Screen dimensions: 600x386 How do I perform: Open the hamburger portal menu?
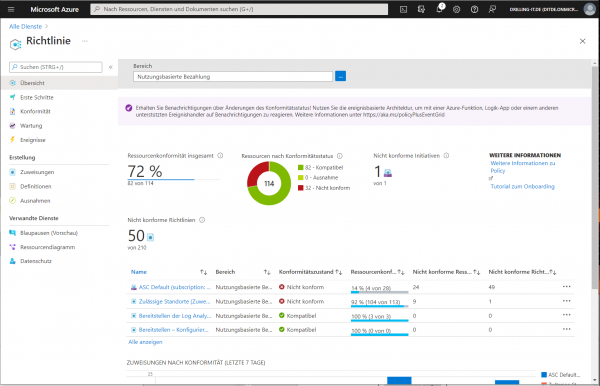pyautogui.click(x=11, y=10)
